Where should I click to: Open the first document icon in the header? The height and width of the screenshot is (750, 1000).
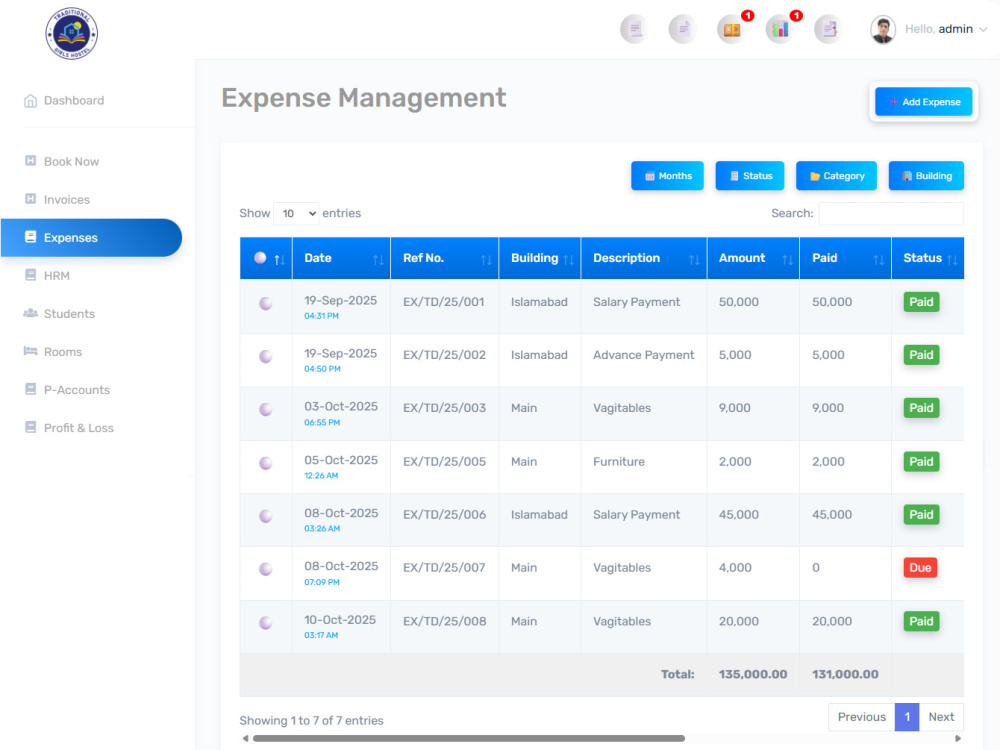(x=635, y=29)
